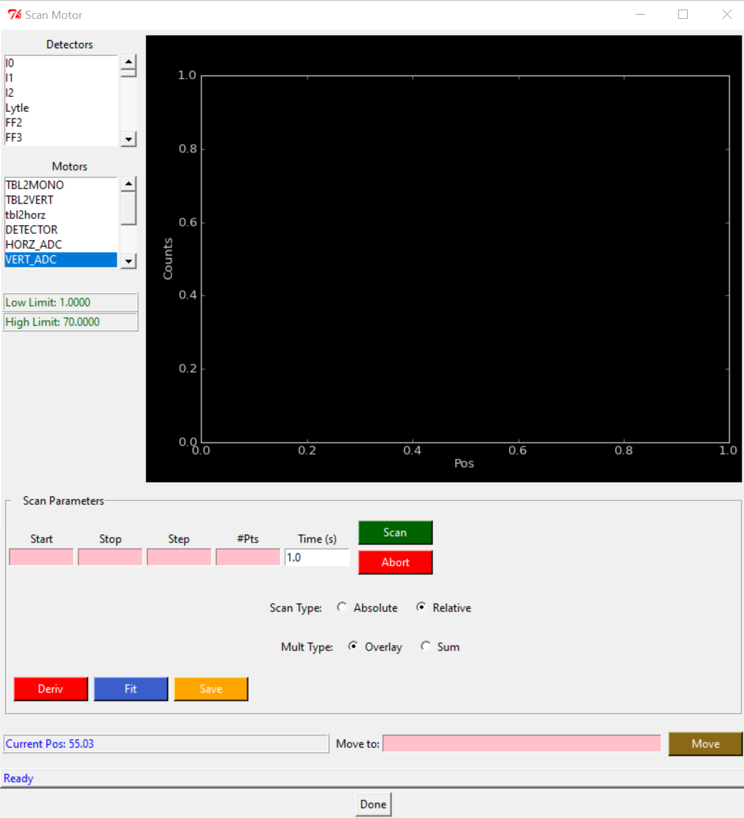The height and width of the screenshot is (818, 744).
Task: Click the Start input field
Action: tap(41, 557)
